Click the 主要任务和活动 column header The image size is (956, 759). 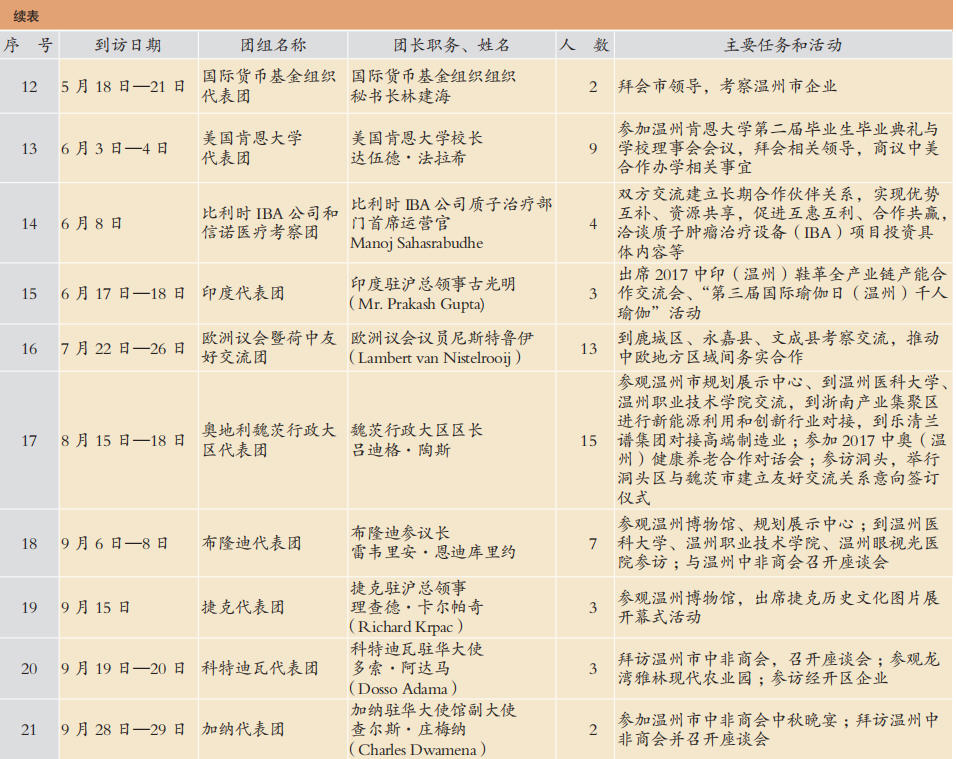point(782,45)
